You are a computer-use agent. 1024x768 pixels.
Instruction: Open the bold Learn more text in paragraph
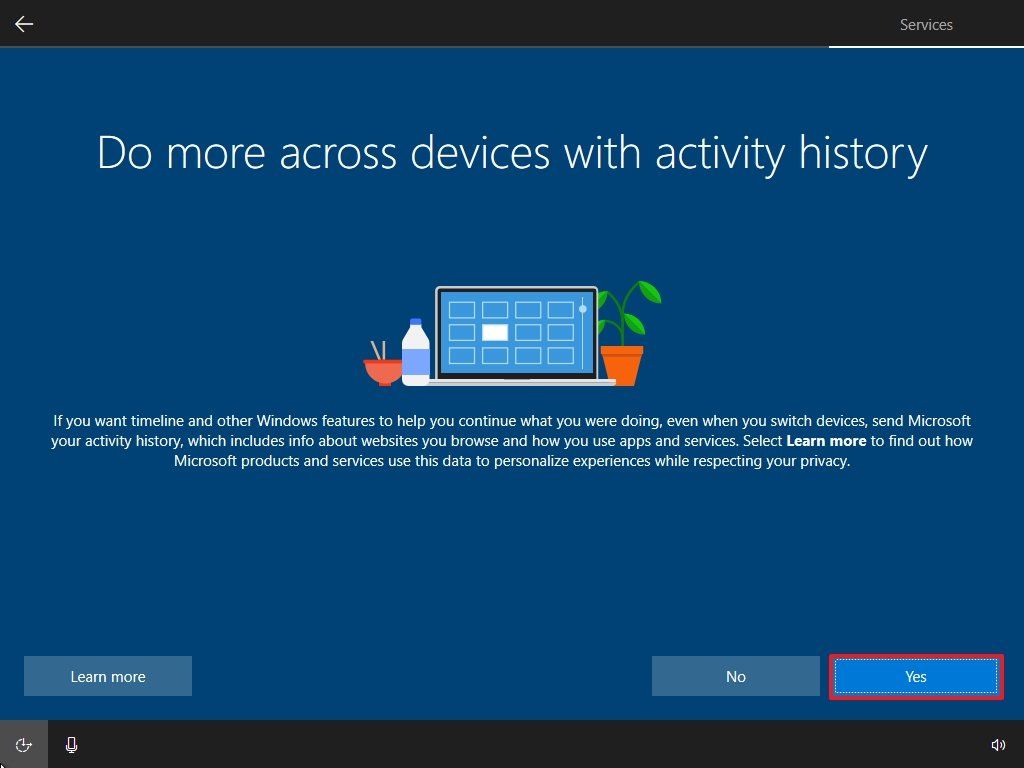[x=826, y=440]
